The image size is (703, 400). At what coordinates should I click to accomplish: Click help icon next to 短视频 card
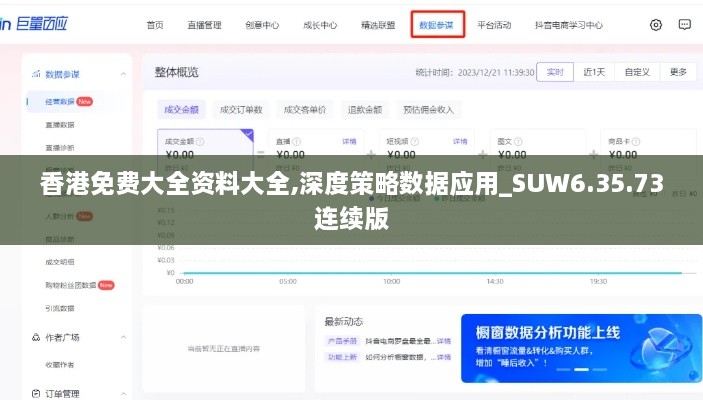point(414,142)
